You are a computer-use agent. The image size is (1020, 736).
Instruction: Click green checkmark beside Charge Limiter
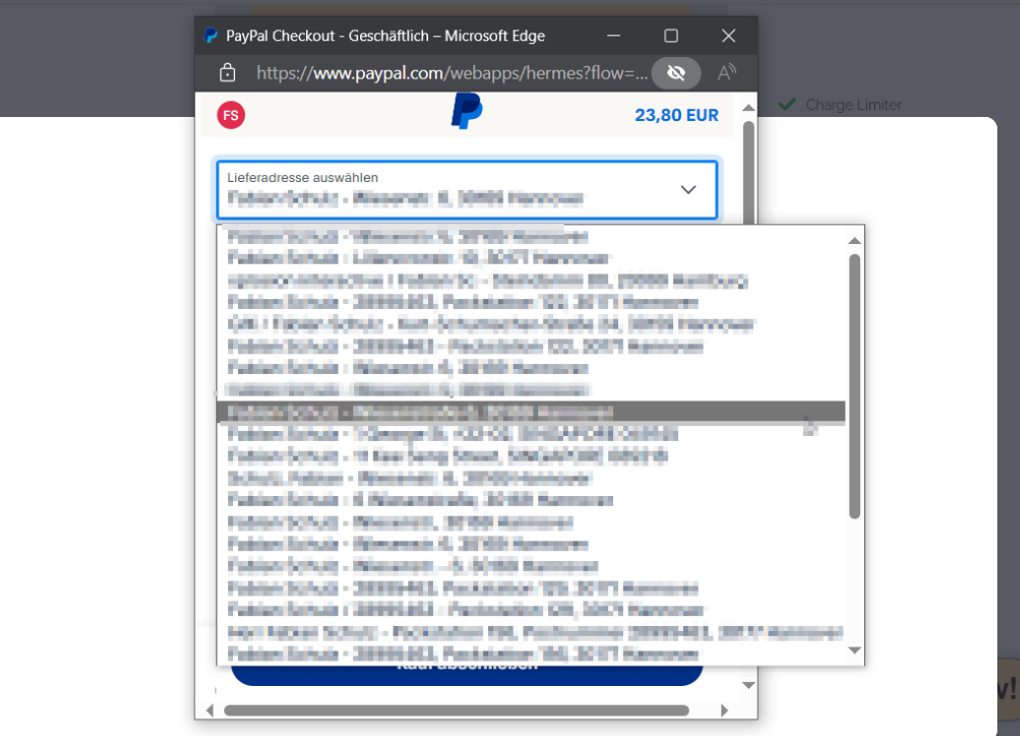point(787,104)
